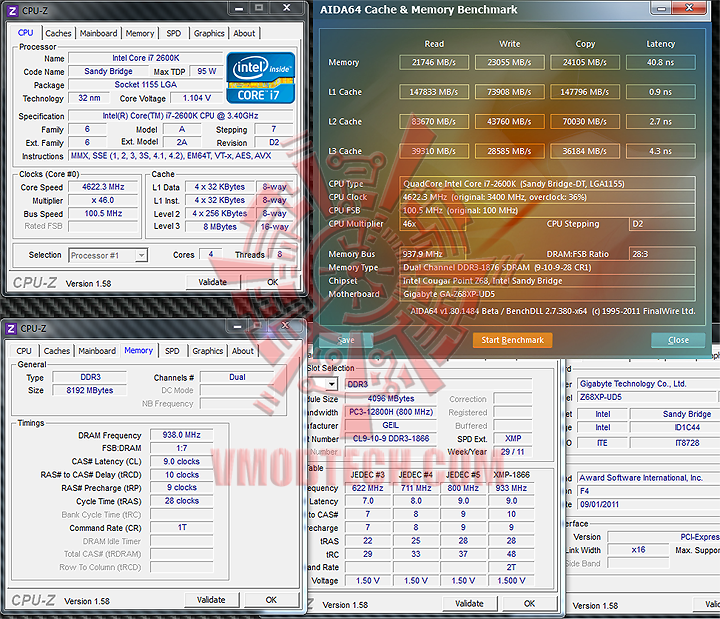Viewport: 720px width, 619px height.
Task: Click the Core Voltage value 1.104 V
Action: [x=197, y=98]
